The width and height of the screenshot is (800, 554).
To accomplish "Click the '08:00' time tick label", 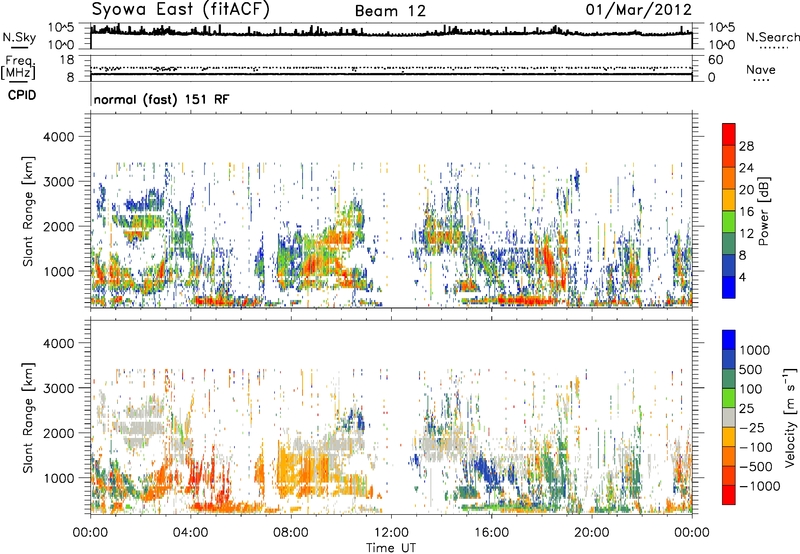I will point(291,533).
